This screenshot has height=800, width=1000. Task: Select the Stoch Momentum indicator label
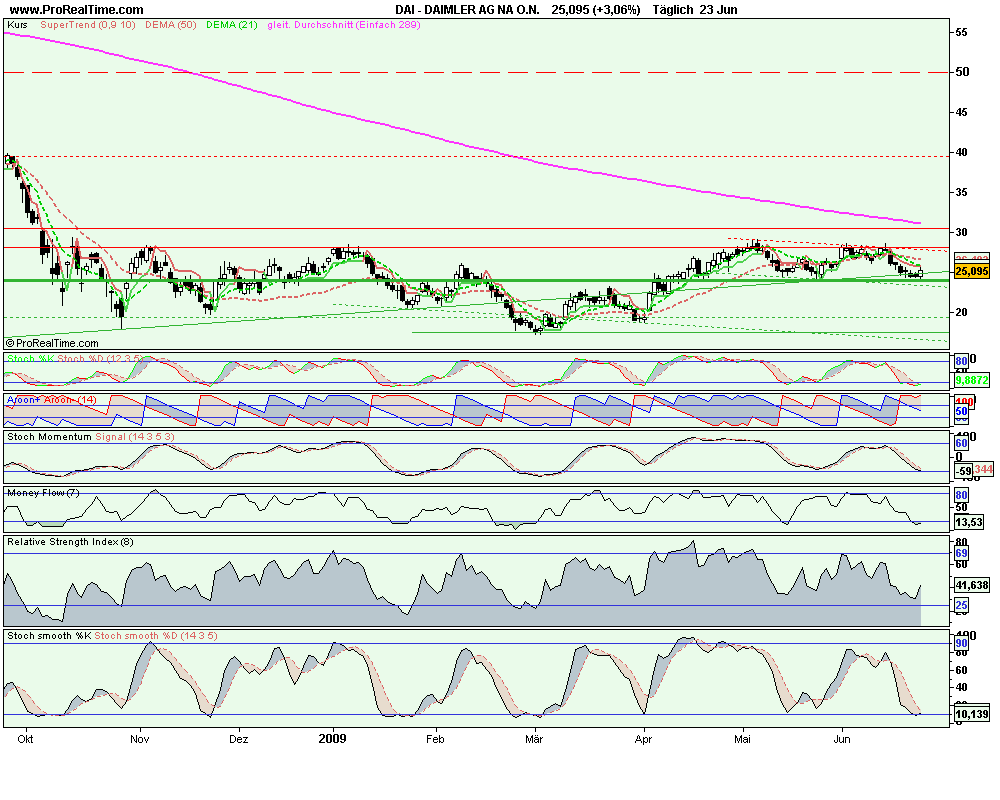(x=49, y=437)
